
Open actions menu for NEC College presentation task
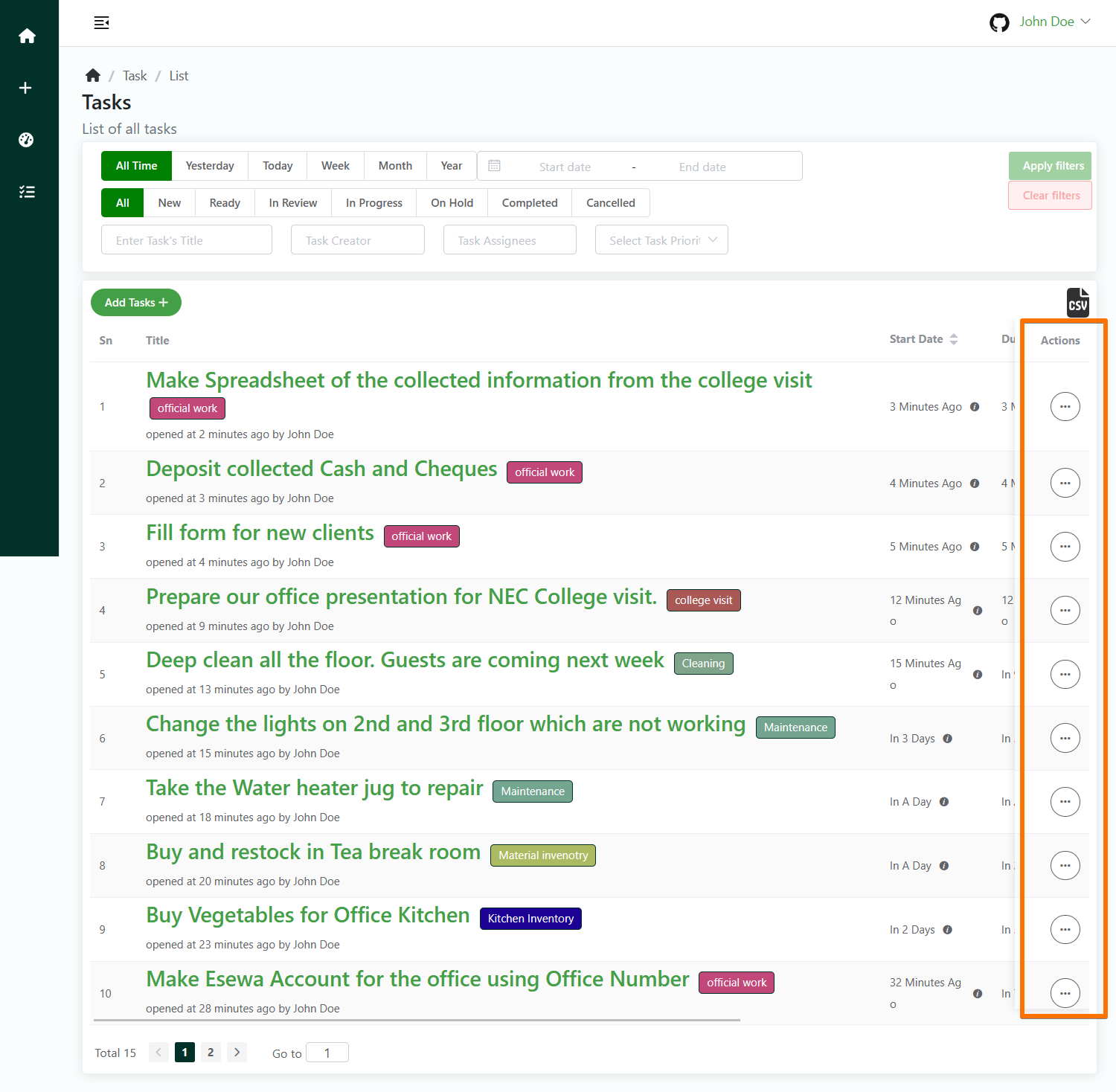point(1065,611)
